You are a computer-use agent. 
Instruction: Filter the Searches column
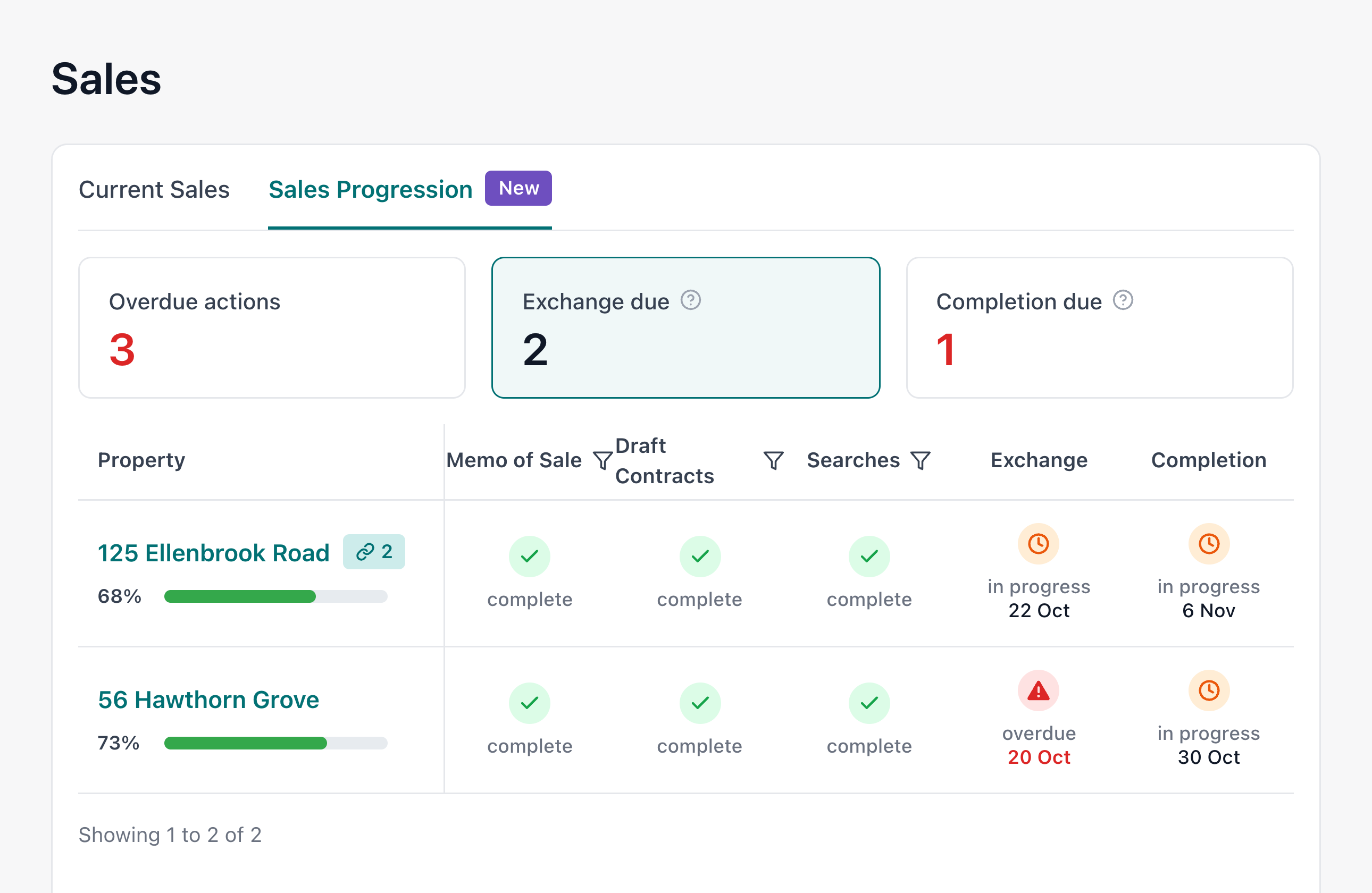(x=921, y=460)
